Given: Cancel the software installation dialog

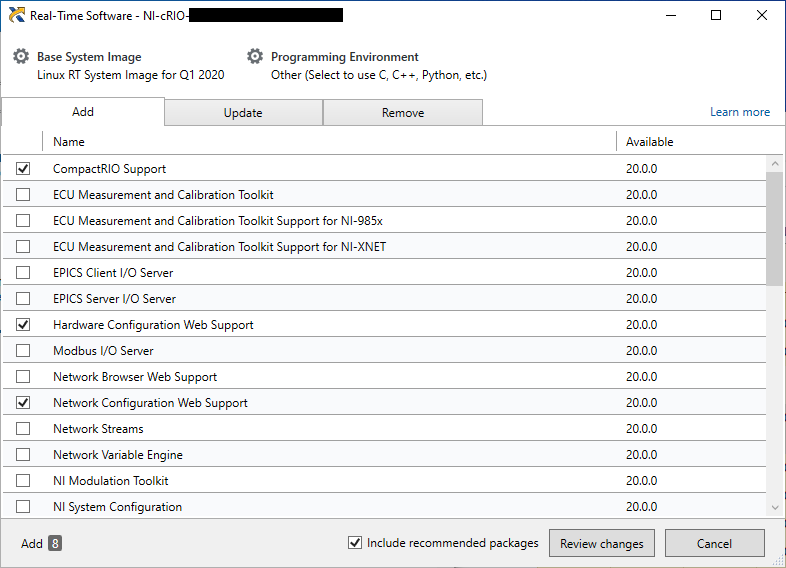Looking at the screenshot, I should [714, 544].
